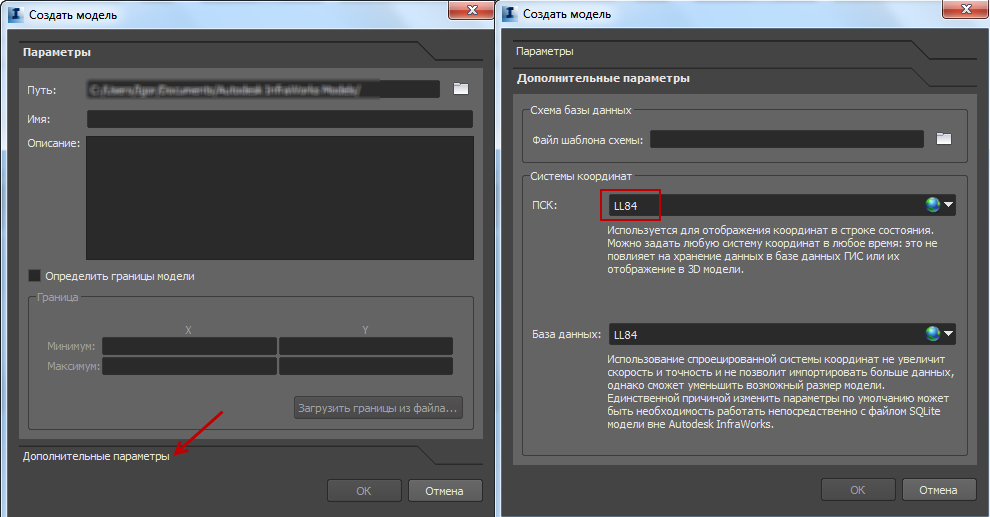
Task: Click Отмена in left window
Action: pos(445,490)
